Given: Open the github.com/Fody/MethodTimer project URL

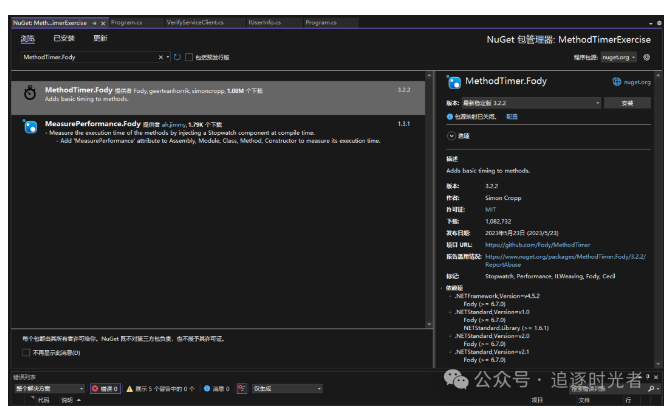Looking at the screenshot, I should click(538, 245).
